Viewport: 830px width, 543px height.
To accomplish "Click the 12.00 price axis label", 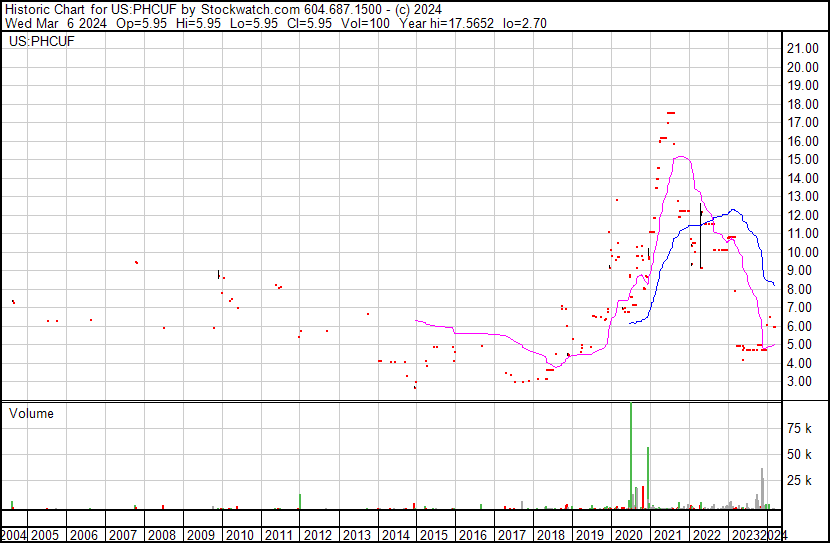I will coord(803,215).
